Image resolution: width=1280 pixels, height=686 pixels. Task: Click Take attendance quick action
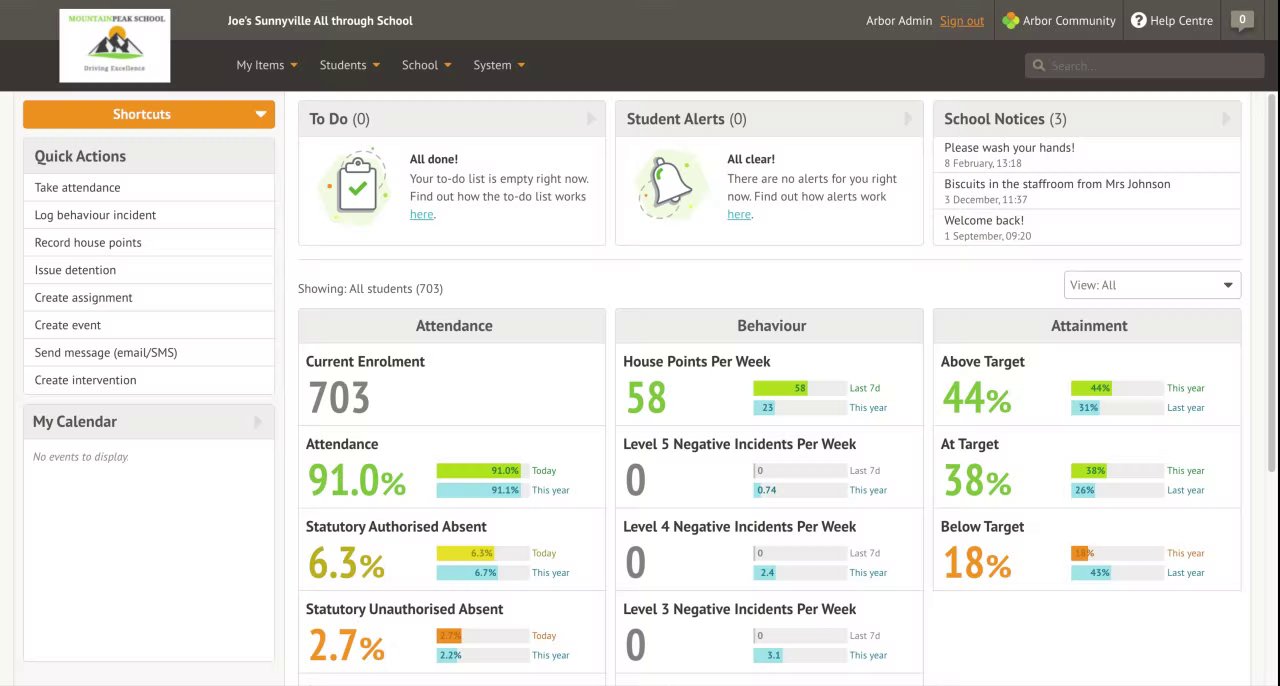coord(149,188)
